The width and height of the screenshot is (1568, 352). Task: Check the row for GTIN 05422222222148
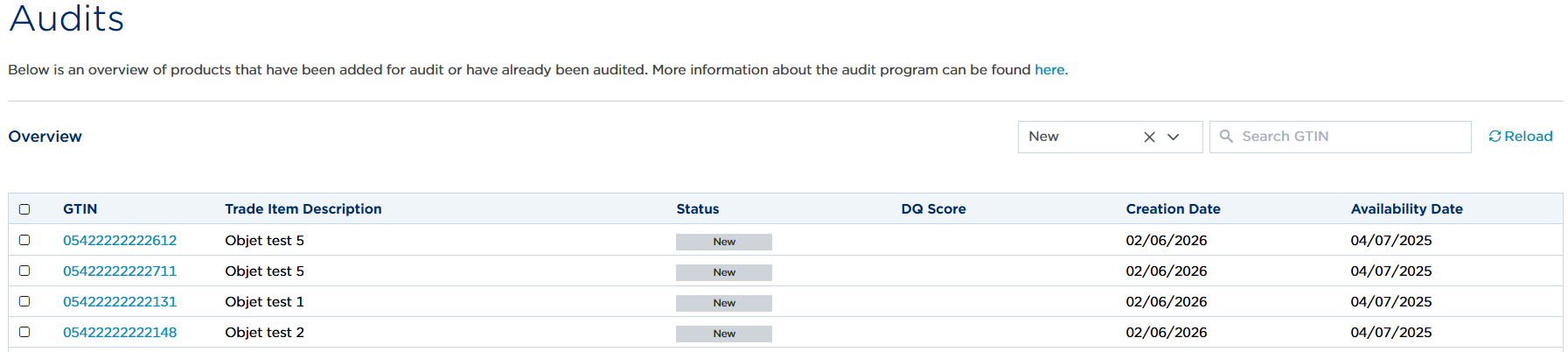pos(24,332)
